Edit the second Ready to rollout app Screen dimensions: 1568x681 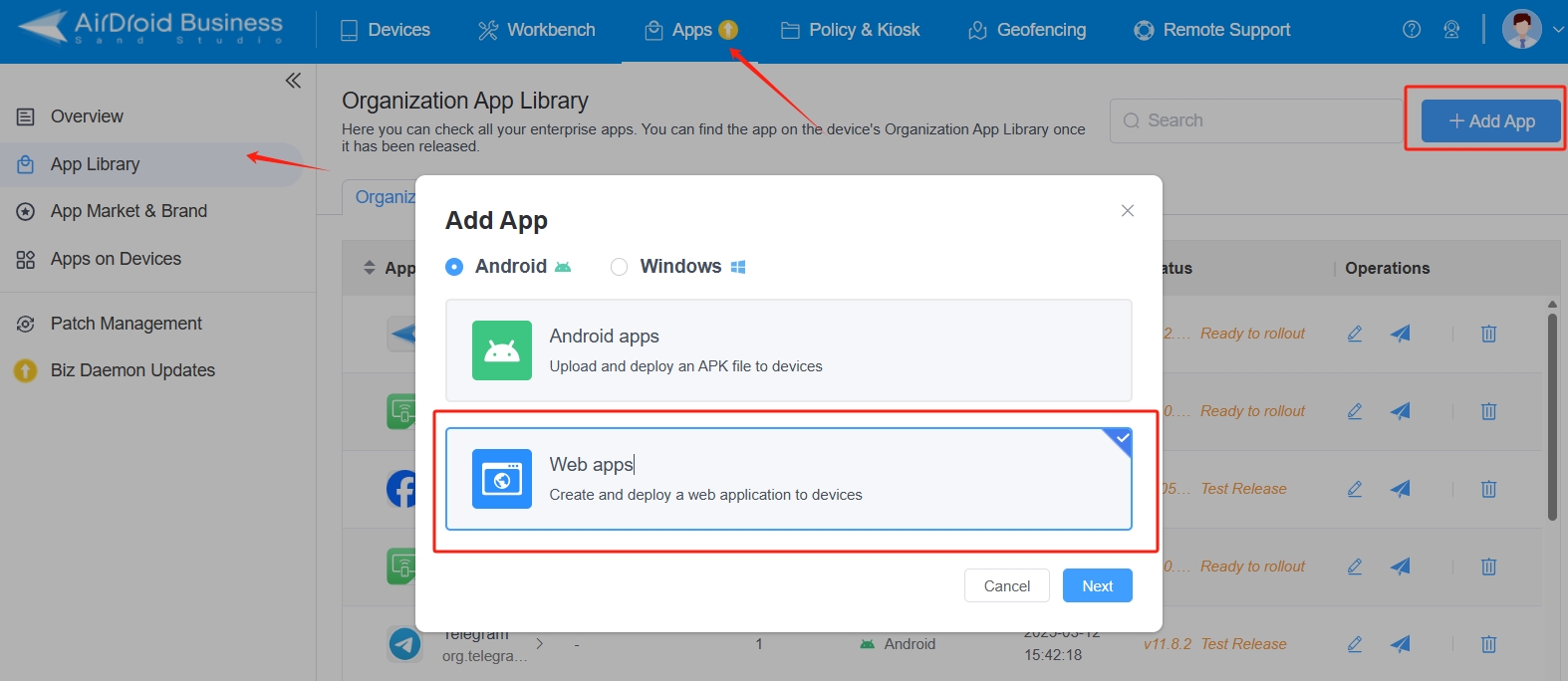tap(1355, 411)
